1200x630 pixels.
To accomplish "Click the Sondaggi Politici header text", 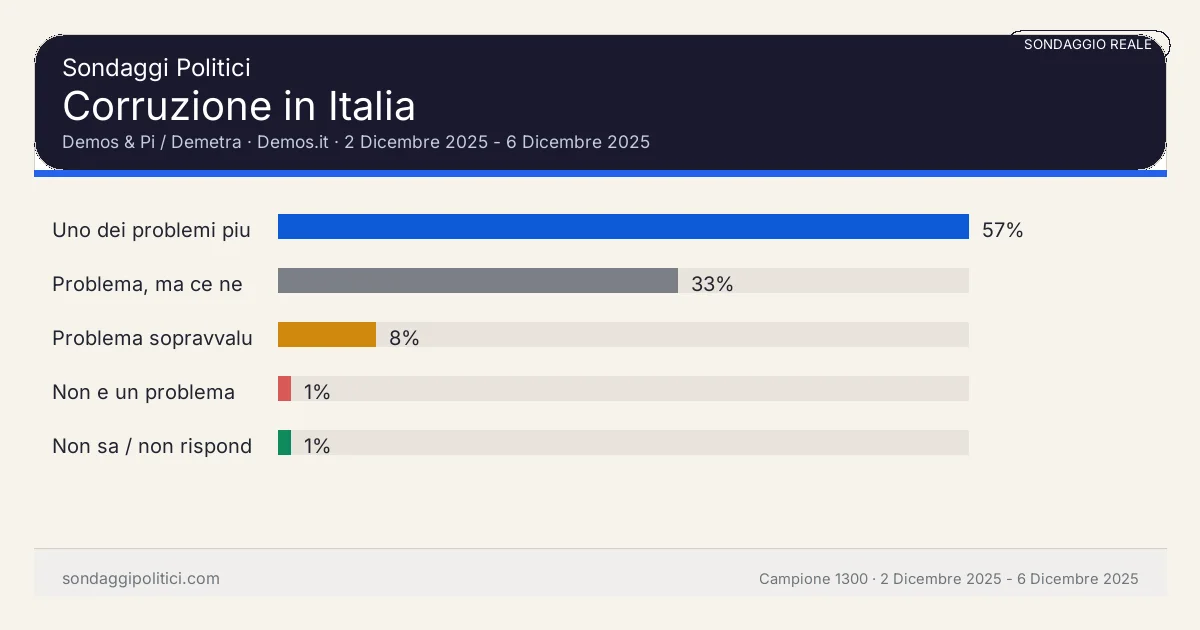I will (156, 68).
